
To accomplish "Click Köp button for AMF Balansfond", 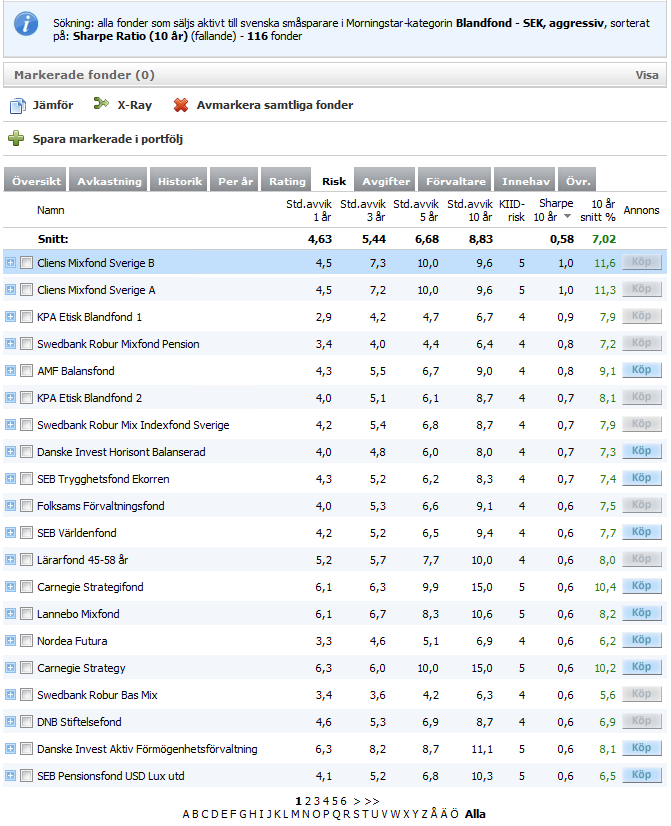I will 642,369.
